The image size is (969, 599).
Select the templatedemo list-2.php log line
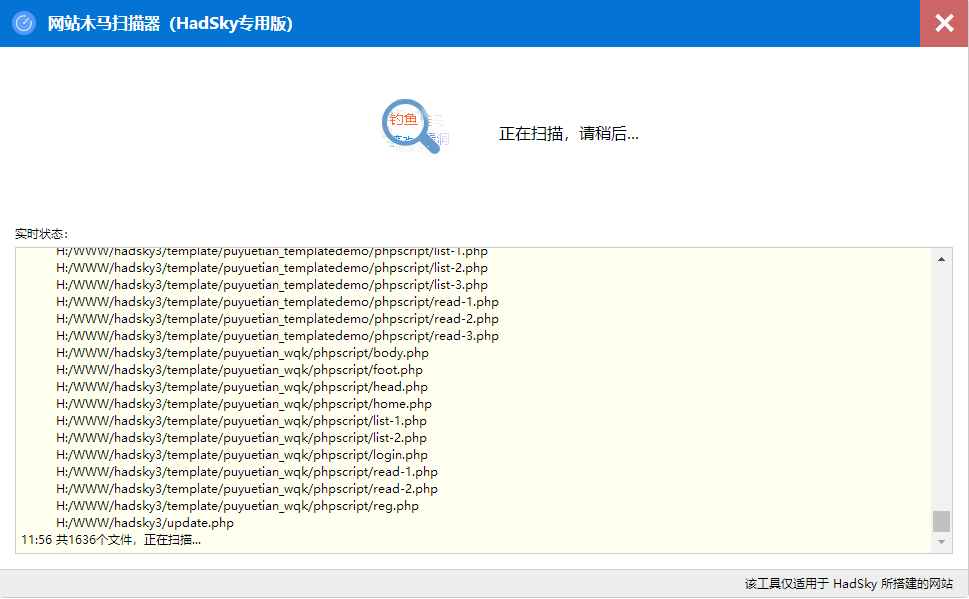point(272,268)
